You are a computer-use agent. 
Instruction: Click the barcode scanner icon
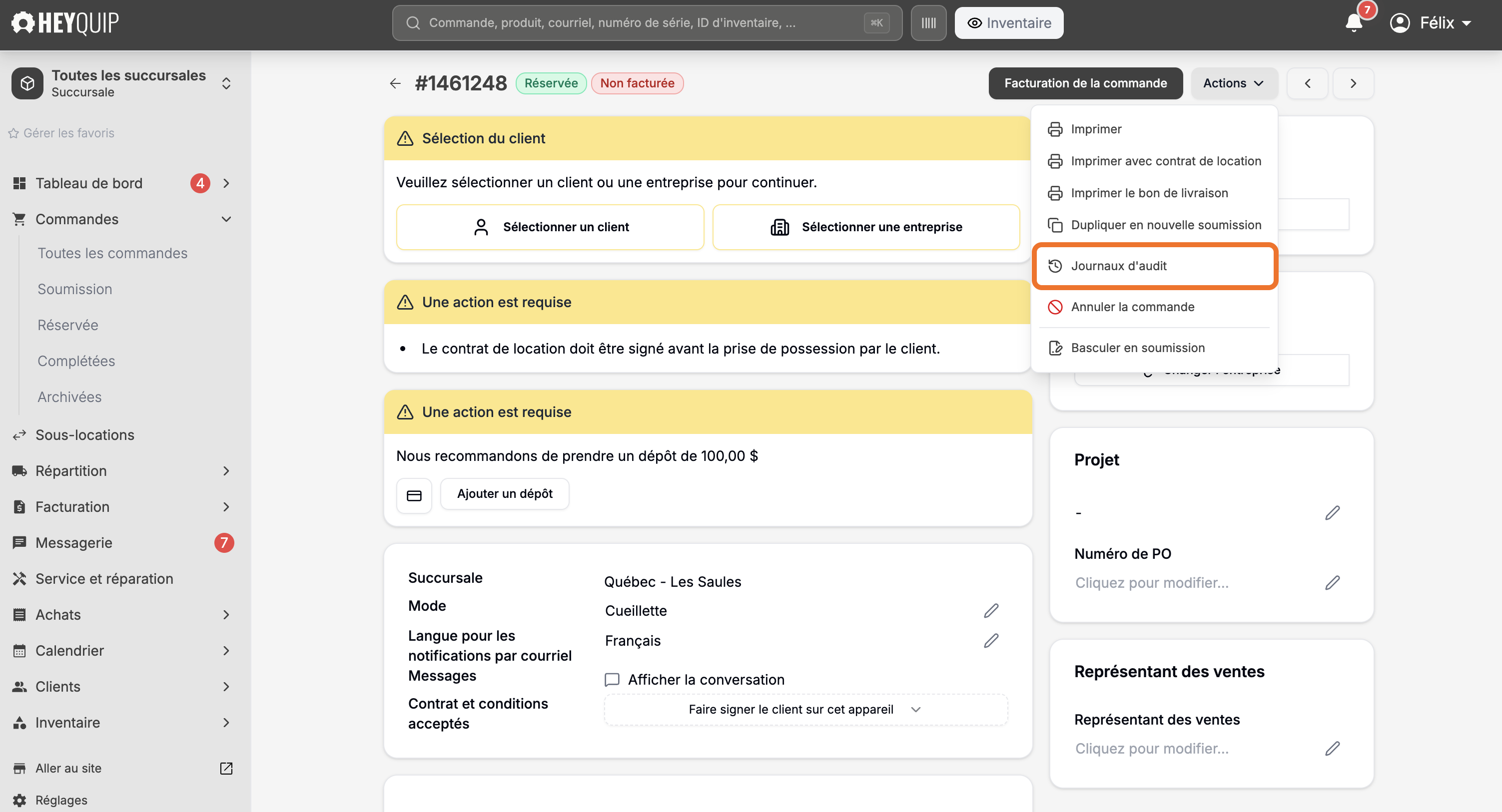928,23
